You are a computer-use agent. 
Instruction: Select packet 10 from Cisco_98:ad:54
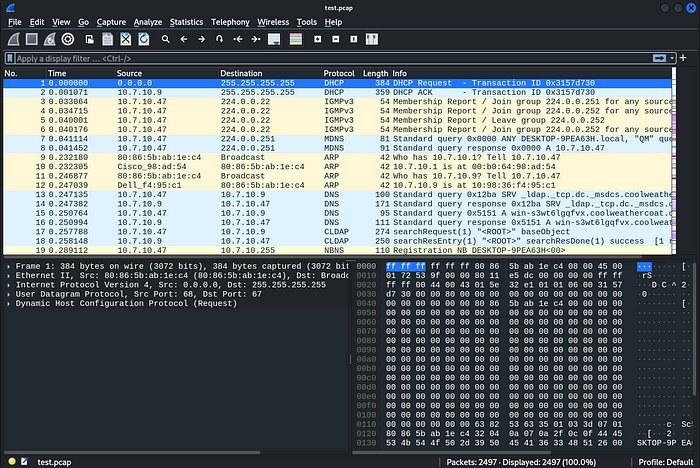click(x=337, y=167)
